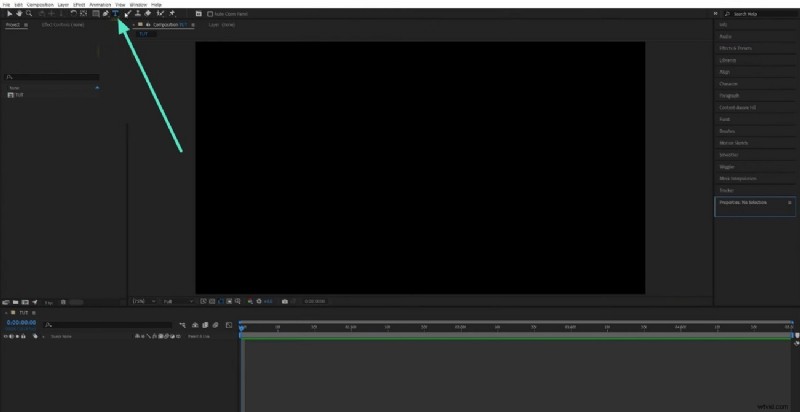The image size is (800, 412).
Task: Switch to the Layer (none) tab
Action: (222, 24)
